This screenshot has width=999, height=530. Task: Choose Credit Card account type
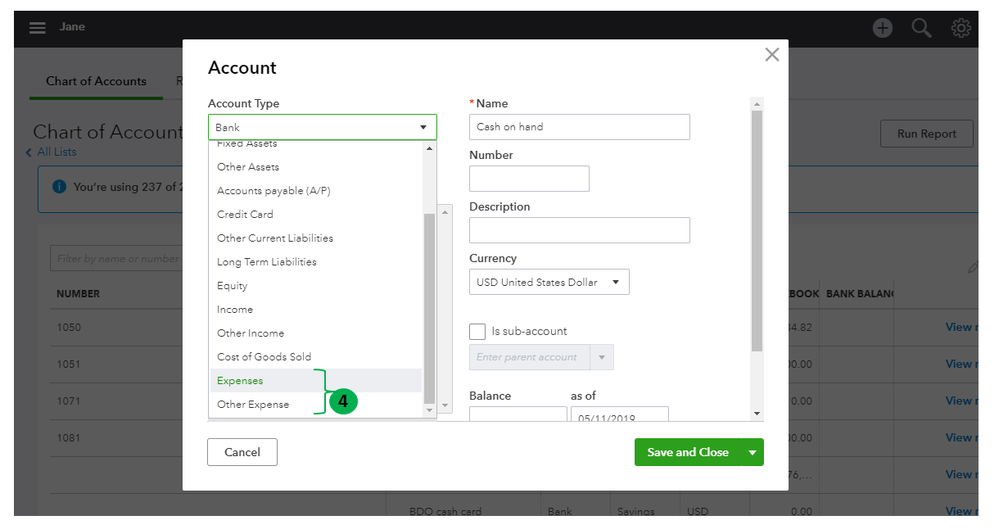click(316, 214)
